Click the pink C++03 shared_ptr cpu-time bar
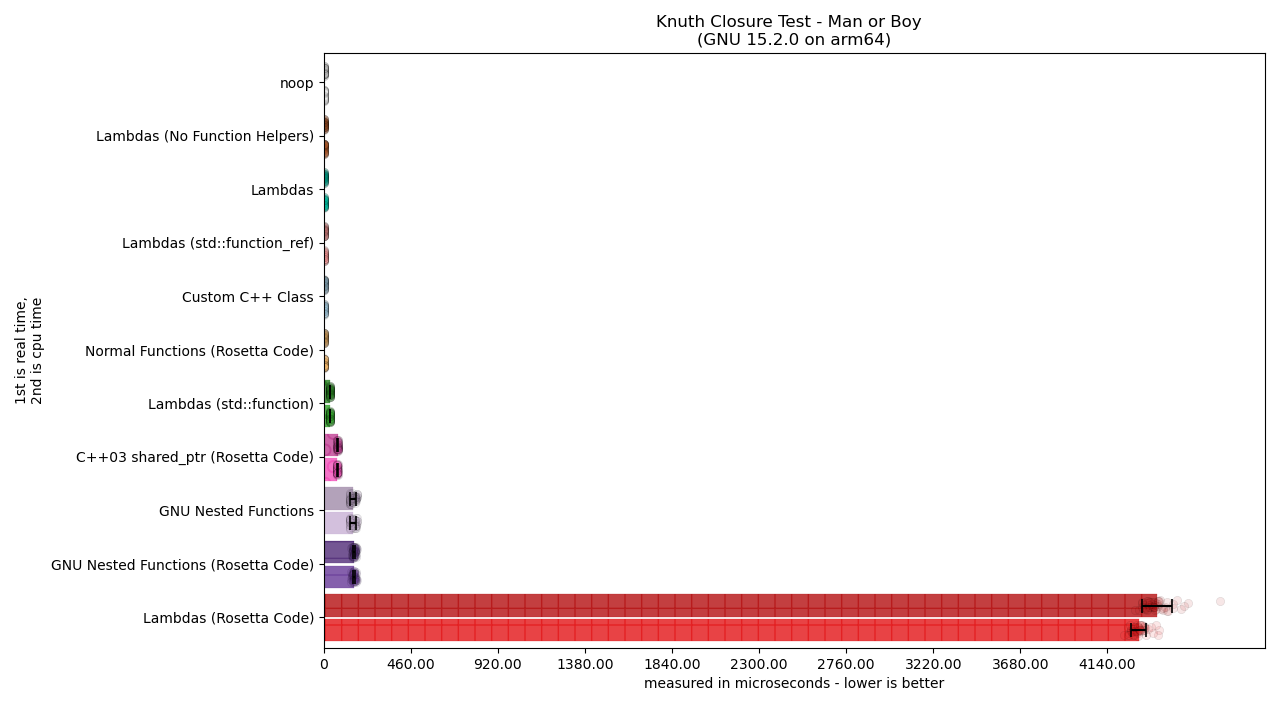Viewport: 1280px width, 720px height. click(x=330, y=470)
